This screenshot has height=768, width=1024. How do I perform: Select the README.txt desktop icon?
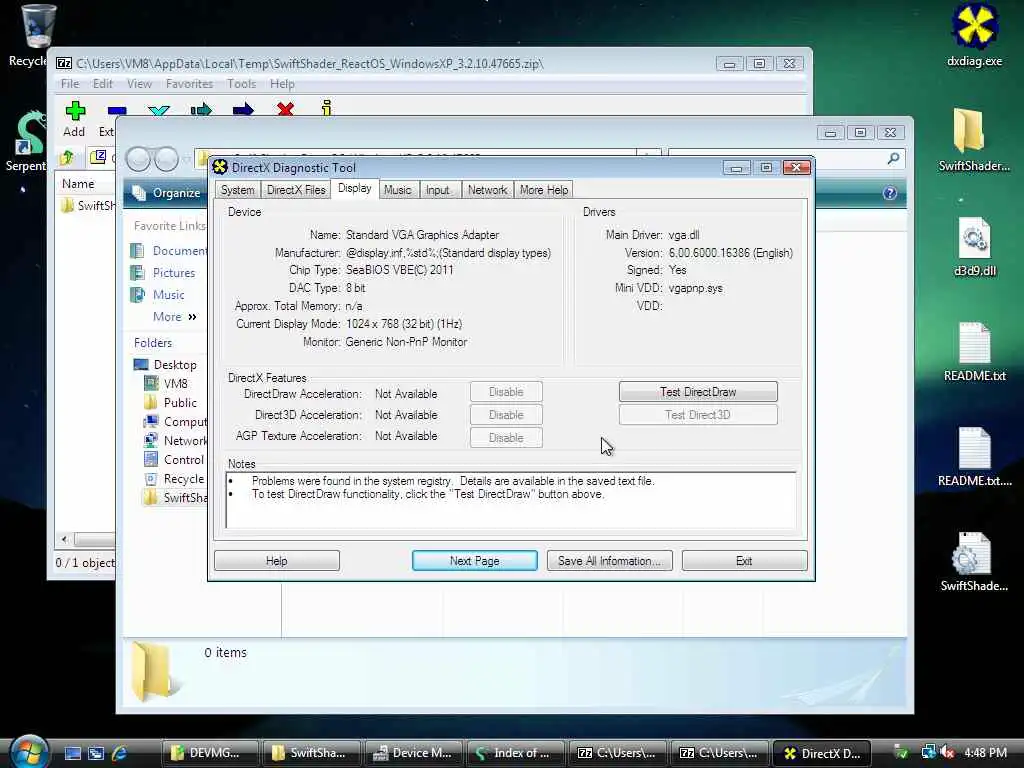pos(974,351)
